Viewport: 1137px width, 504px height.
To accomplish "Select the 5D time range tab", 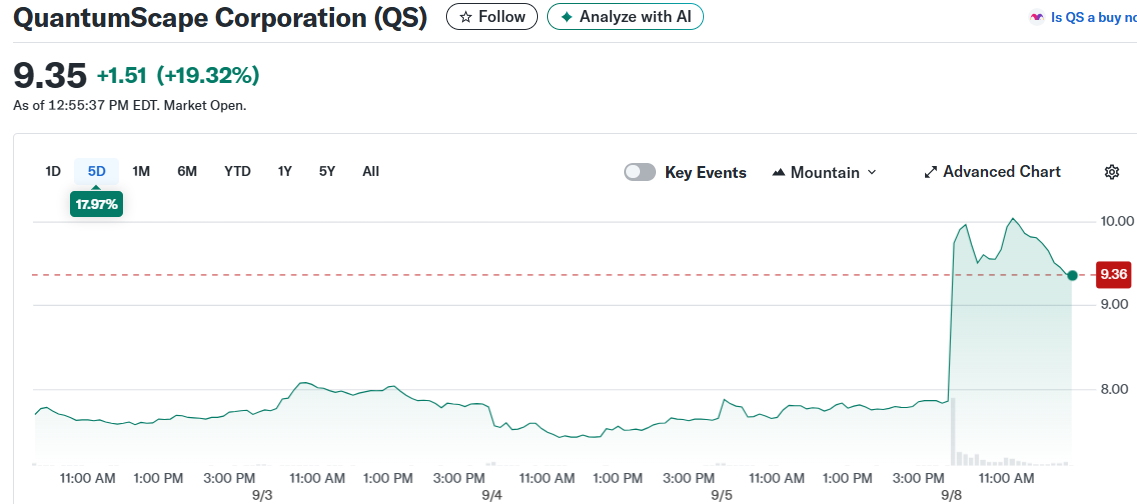I will tap(96, 172).
